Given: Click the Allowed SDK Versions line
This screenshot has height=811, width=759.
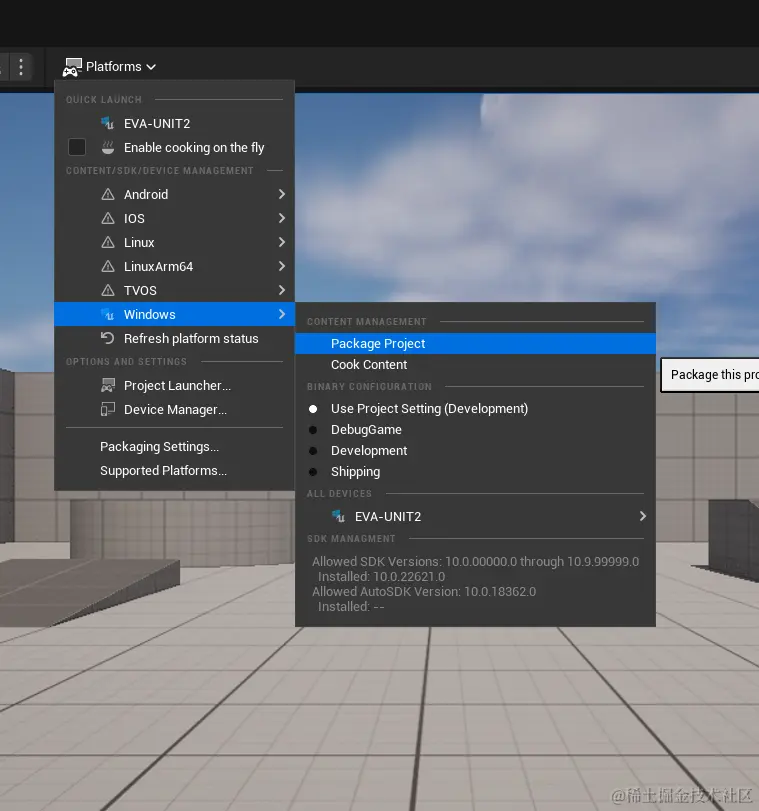Looking at the screenshot, I should [475, 562].
